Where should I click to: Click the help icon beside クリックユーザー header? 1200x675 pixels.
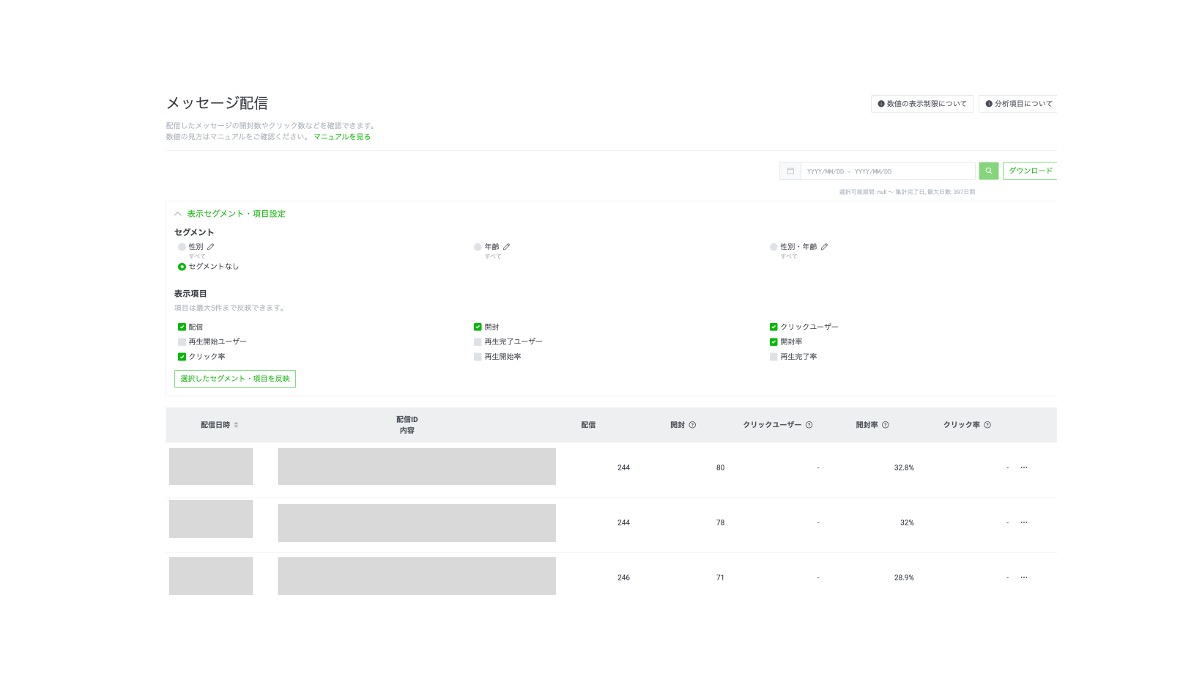(809, 425)
